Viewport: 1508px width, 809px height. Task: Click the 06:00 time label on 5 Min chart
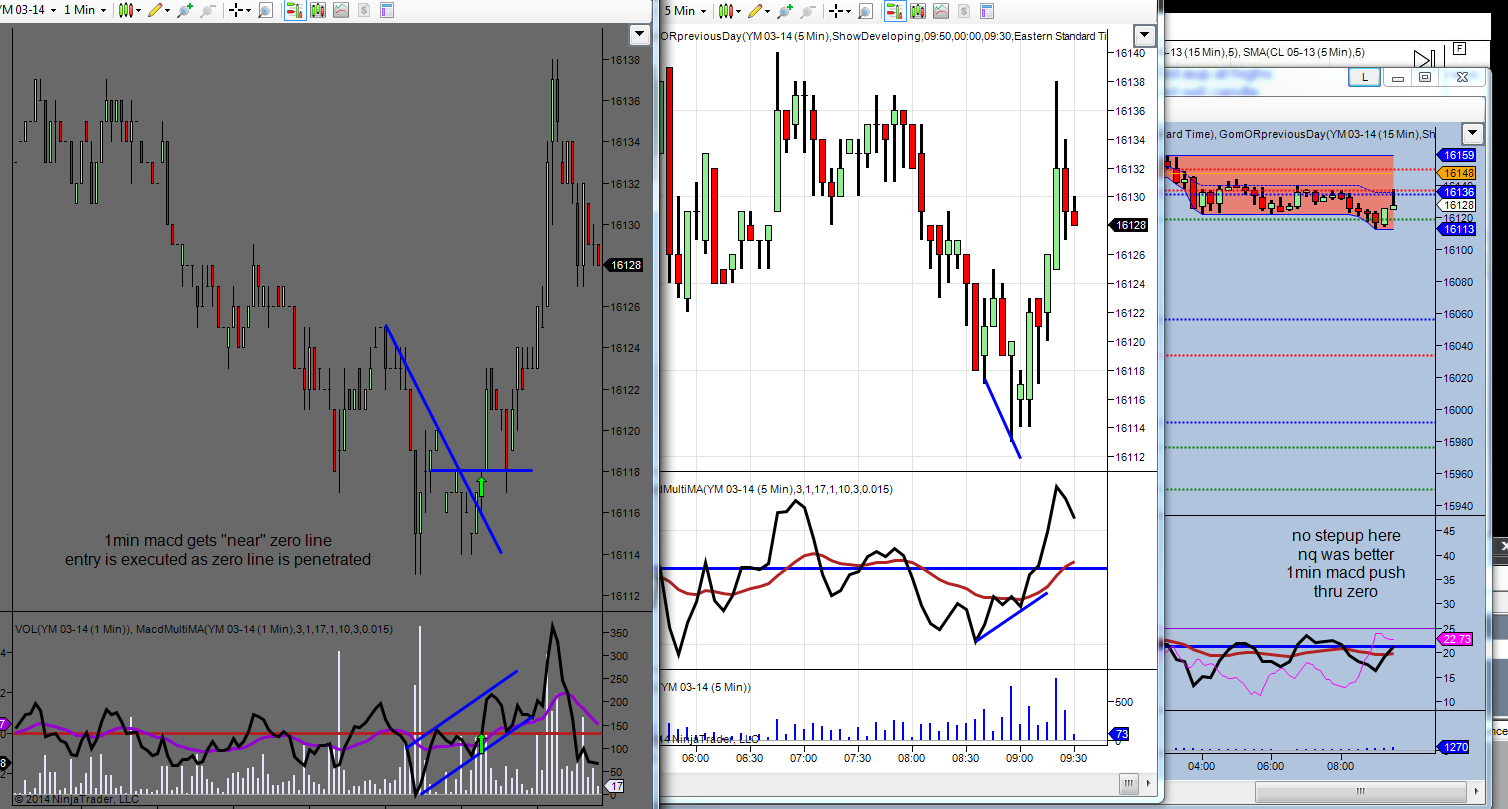pos(695,759)
